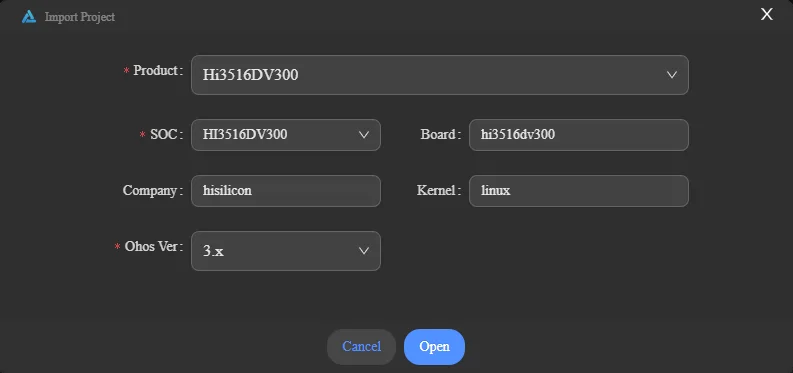Click the Cancel button
This screenshot has height=373, width=793.
(362, 347)
